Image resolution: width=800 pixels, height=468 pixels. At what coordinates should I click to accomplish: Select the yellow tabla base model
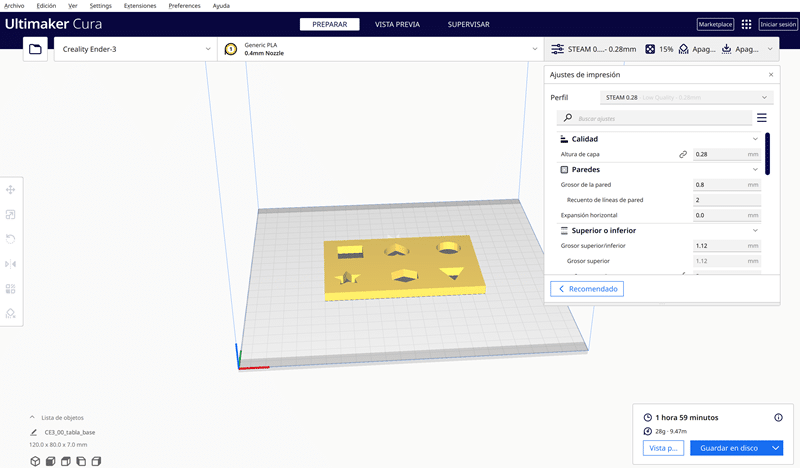[x=404, y=268]
